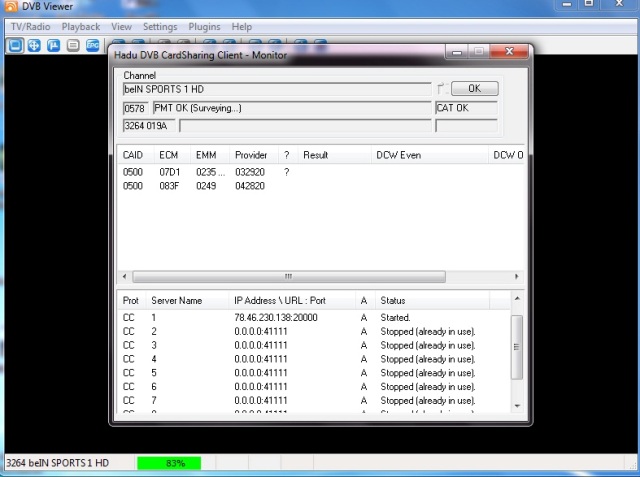This screenshot has width=640, height=477.
Task: Click the four-arrows zoom toolbar icon
Action: [34, 45]
